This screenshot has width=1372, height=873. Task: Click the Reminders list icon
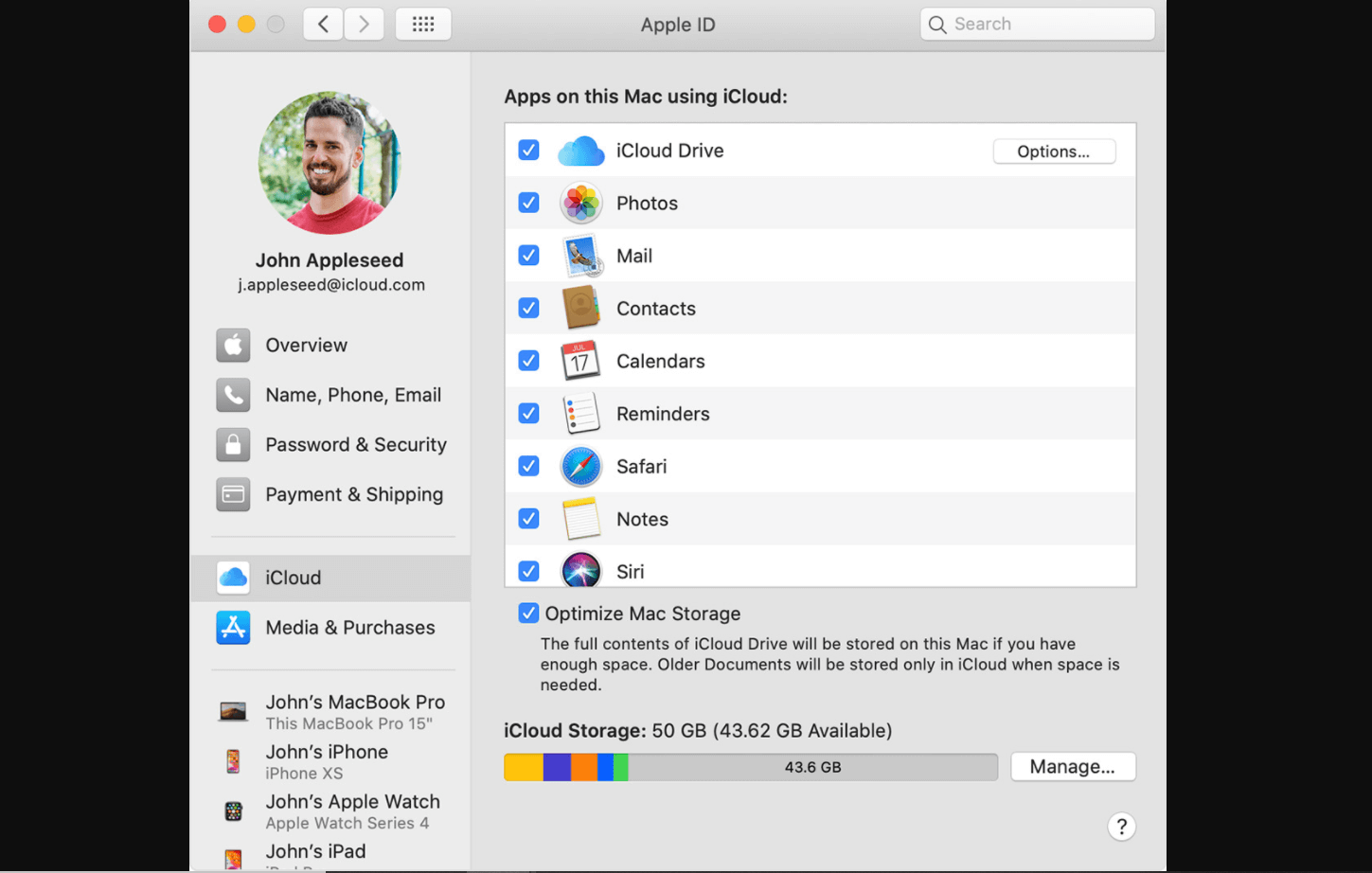click(580, 414)
